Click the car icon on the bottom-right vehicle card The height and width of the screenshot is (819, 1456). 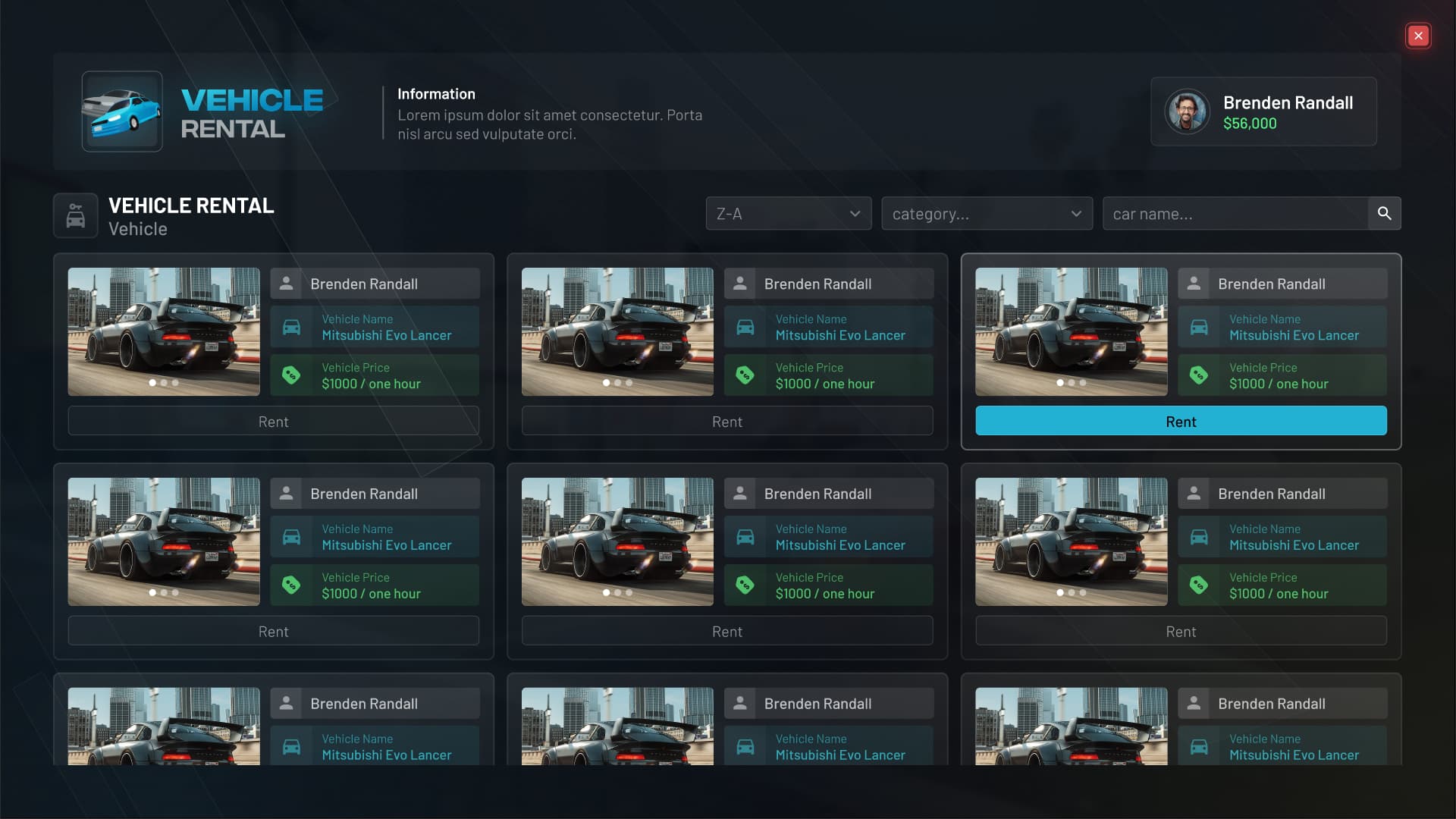pos(1199,746)
